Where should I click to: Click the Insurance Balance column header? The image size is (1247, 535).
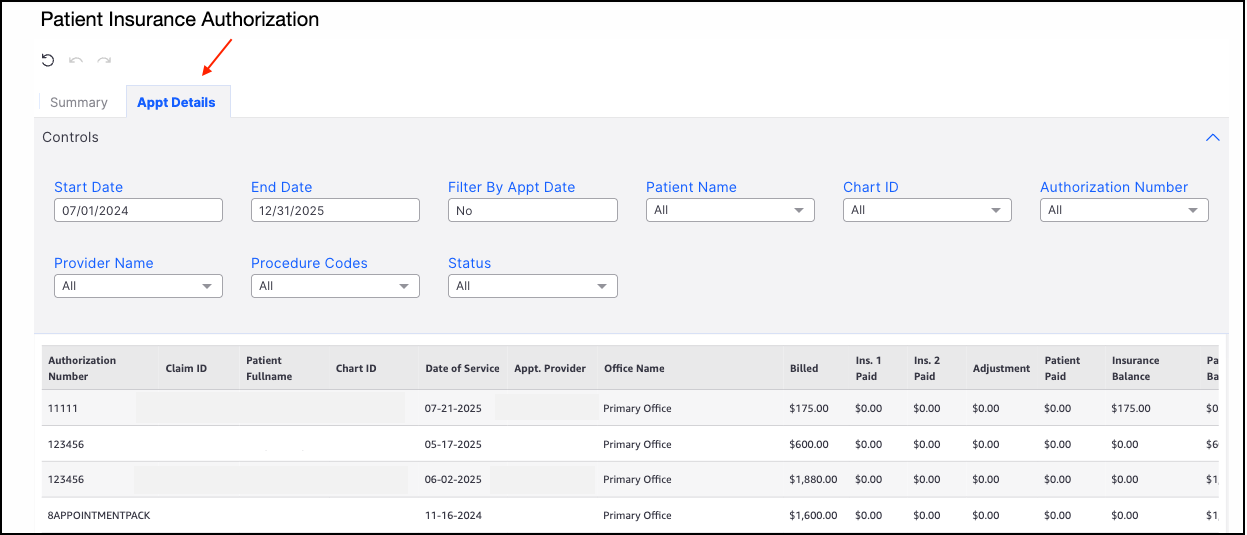[1135, 368]
